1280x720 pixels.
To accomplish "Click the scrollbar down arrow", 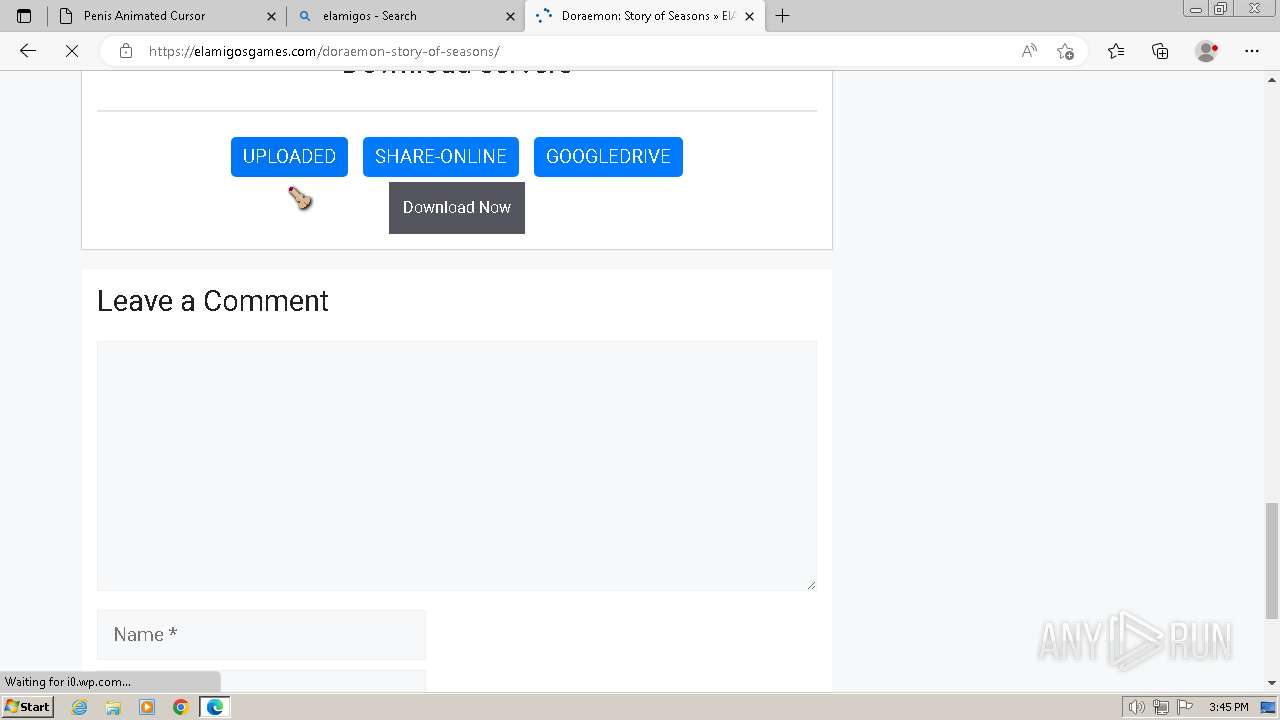I will 1272,683.
